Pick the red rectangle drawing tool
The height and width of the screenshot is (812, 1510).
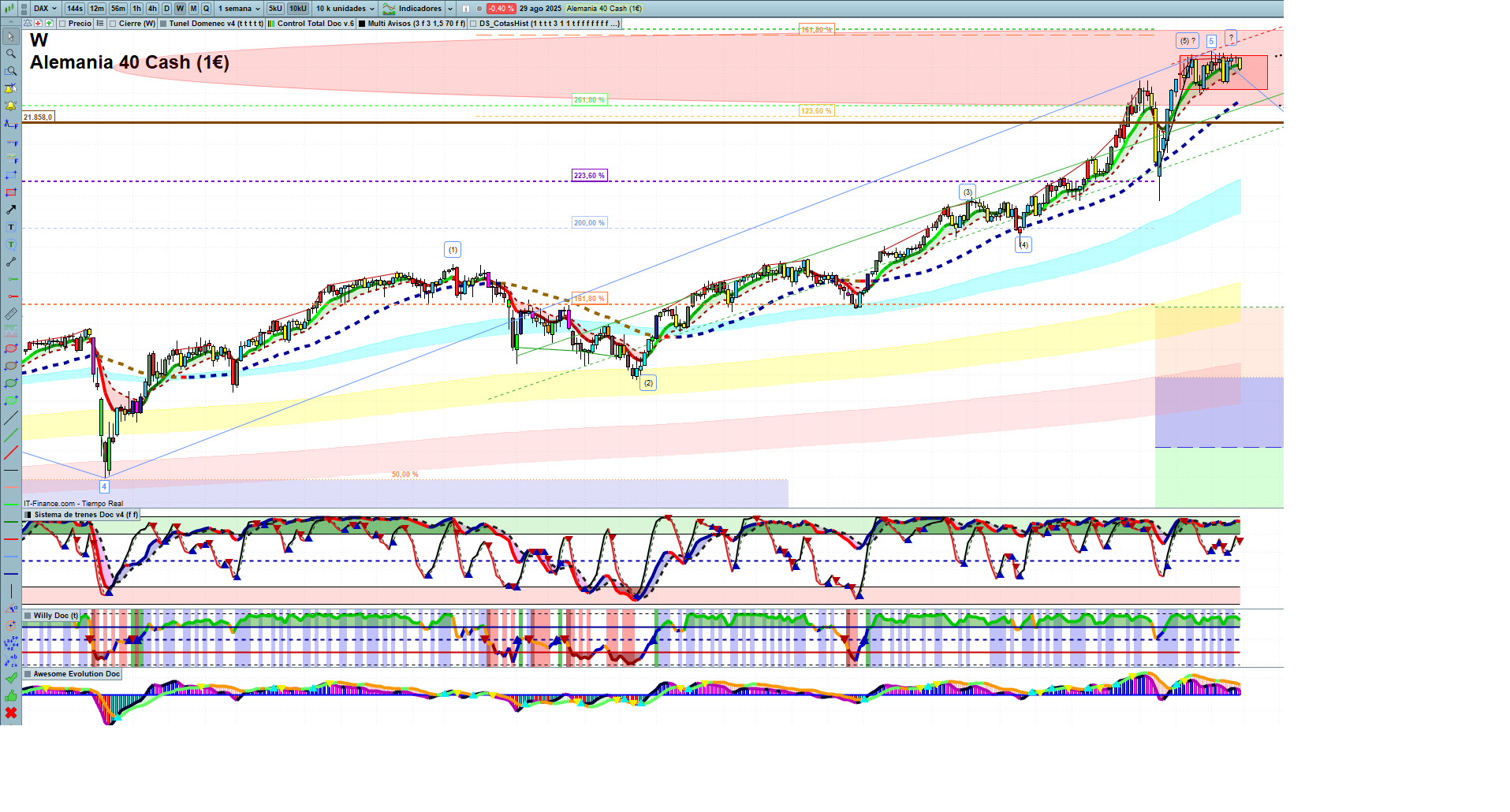point(11,192)
